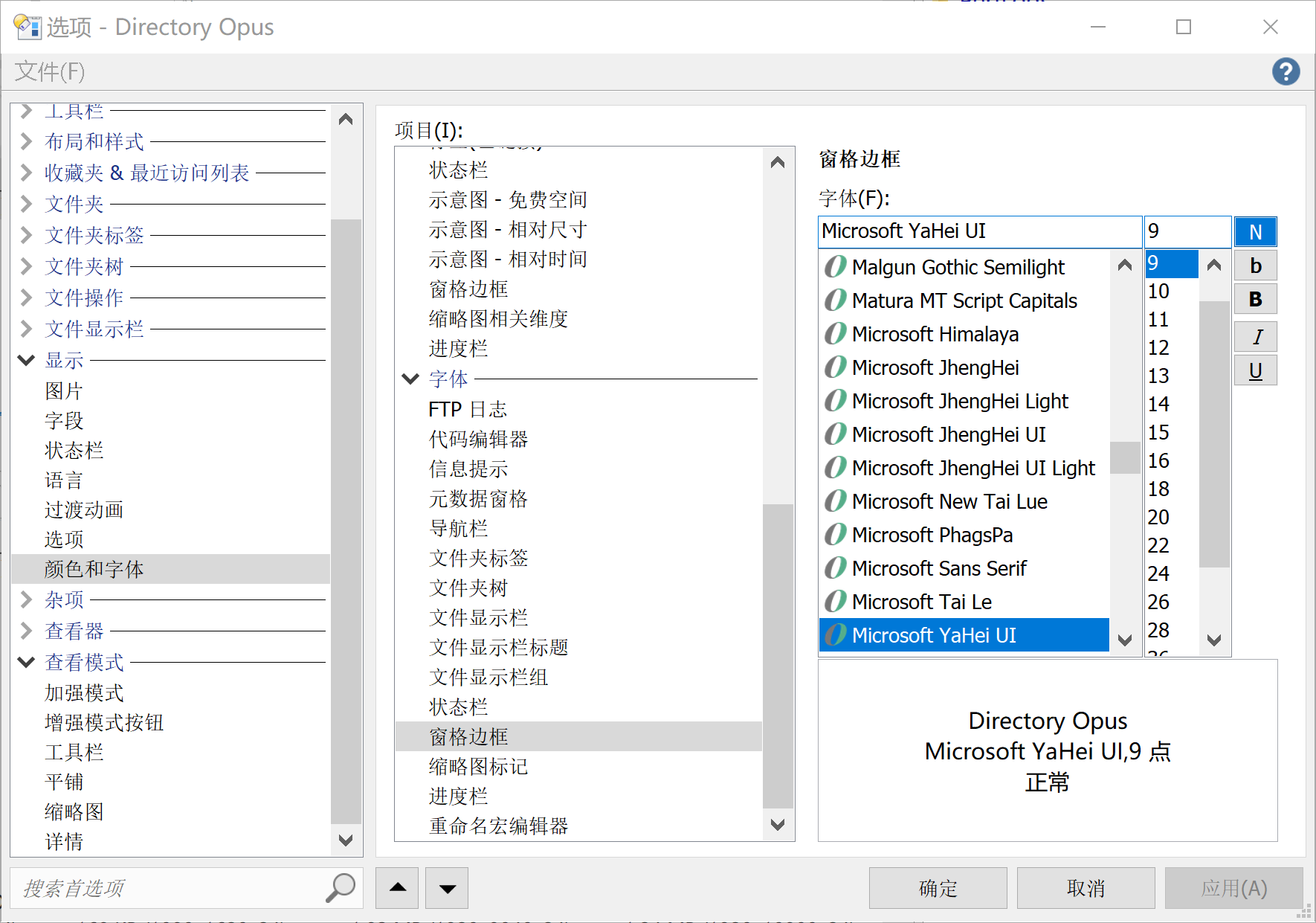Toggle the uppercase B bold style
1316x923 pixels.
coord(1256,299)
